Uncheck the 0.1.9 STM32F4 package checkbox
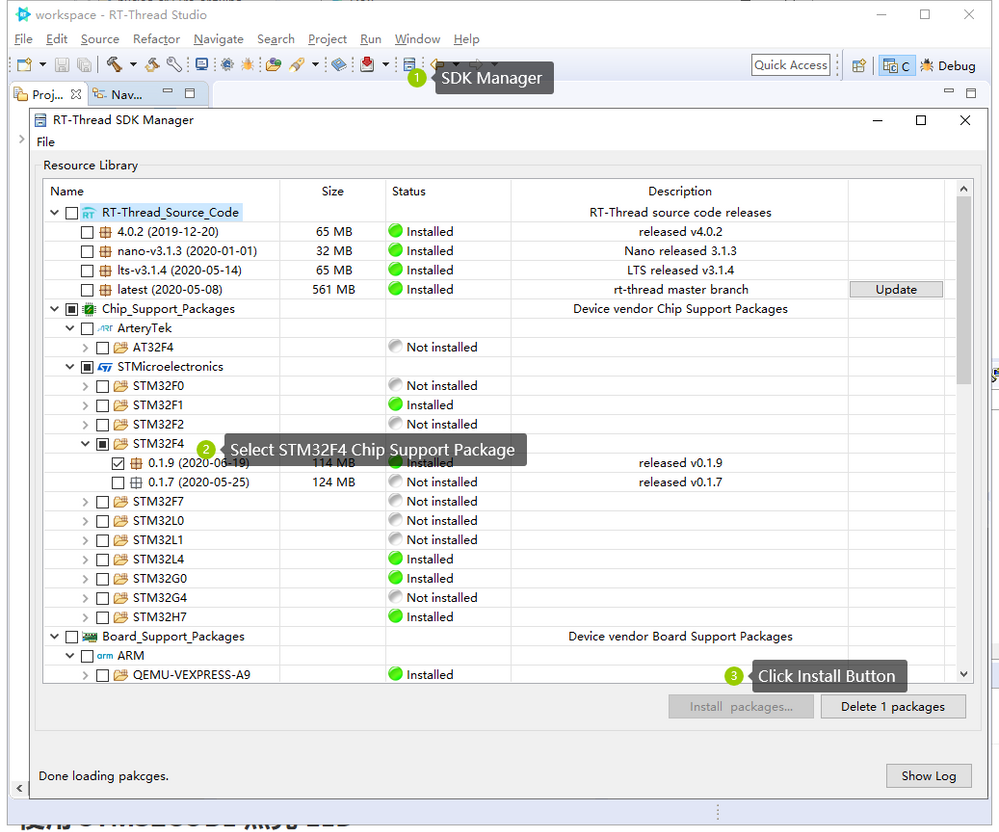The image size is (999, 832). point(118,464)
